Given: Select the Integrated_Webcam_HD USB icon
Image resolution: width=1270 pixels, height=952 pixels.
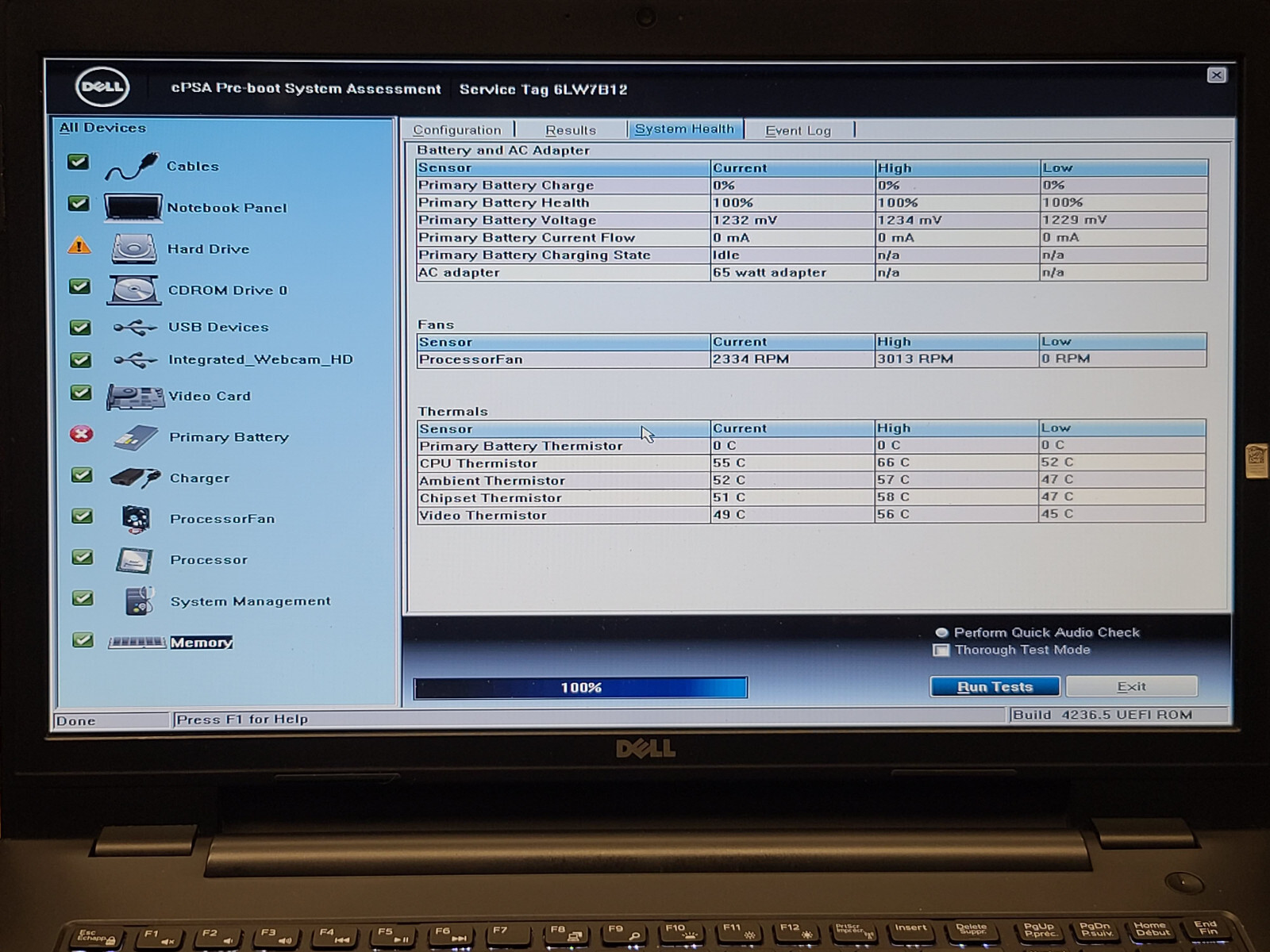Looking at the screenshot, I should point(135,360).
